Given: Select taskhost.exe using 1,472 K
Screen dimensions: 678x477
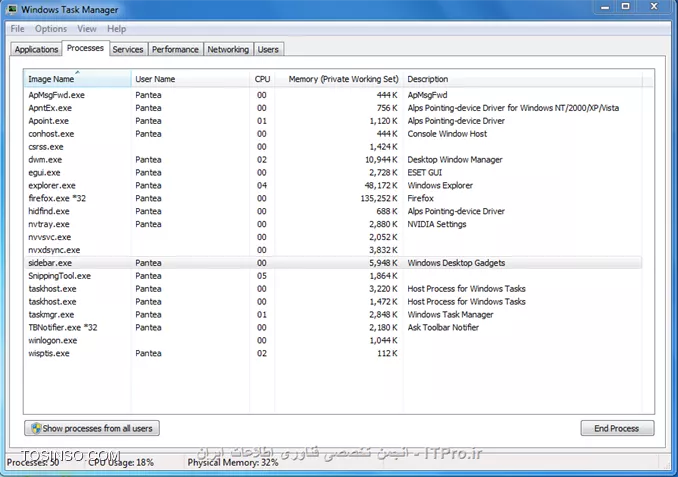Looking at the screenshot, I should tap(333, 302).
